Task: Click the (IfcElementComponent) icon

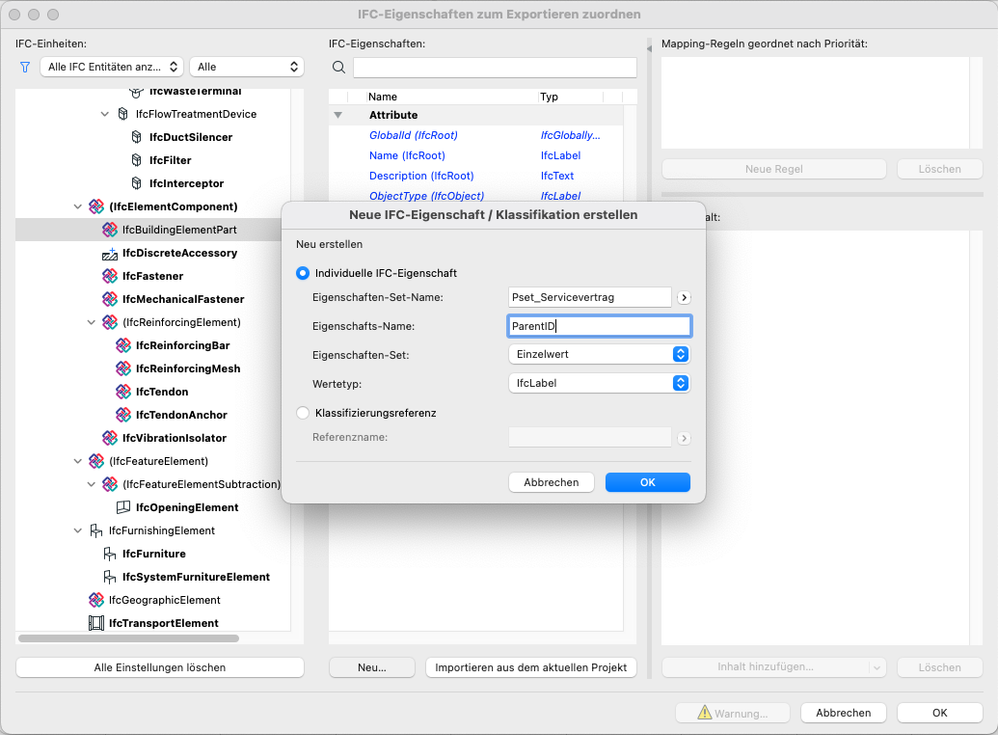Action: click(x=96, y=206)
